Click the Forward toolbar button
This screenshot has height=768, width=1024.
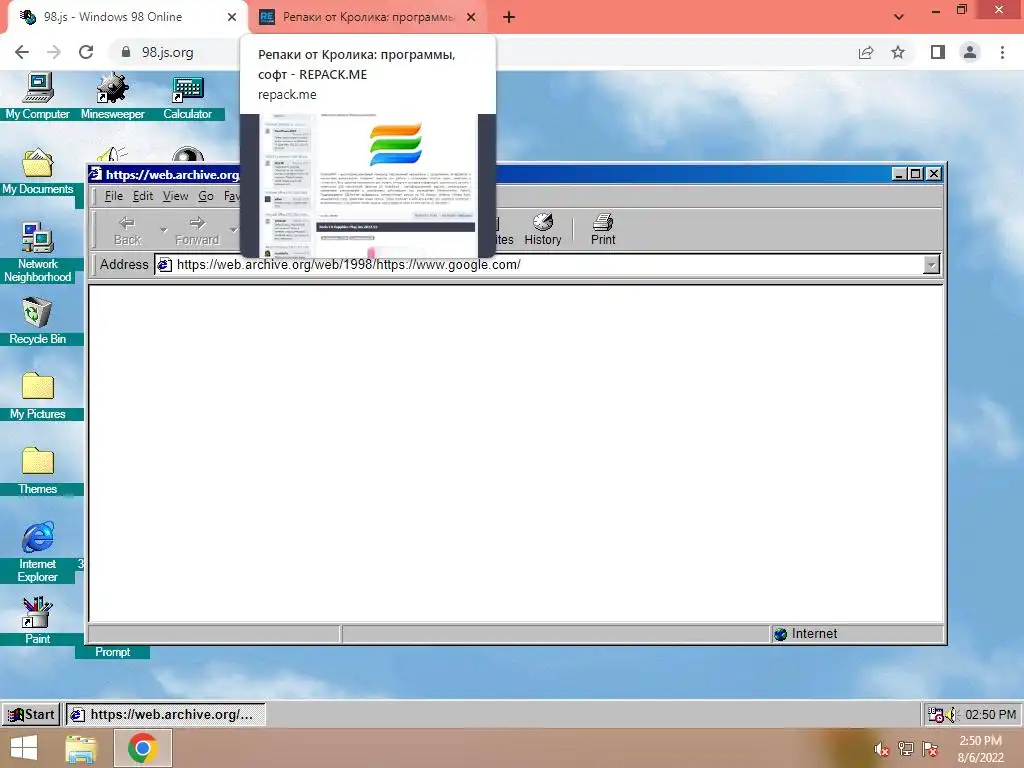[x=197, y=231]
